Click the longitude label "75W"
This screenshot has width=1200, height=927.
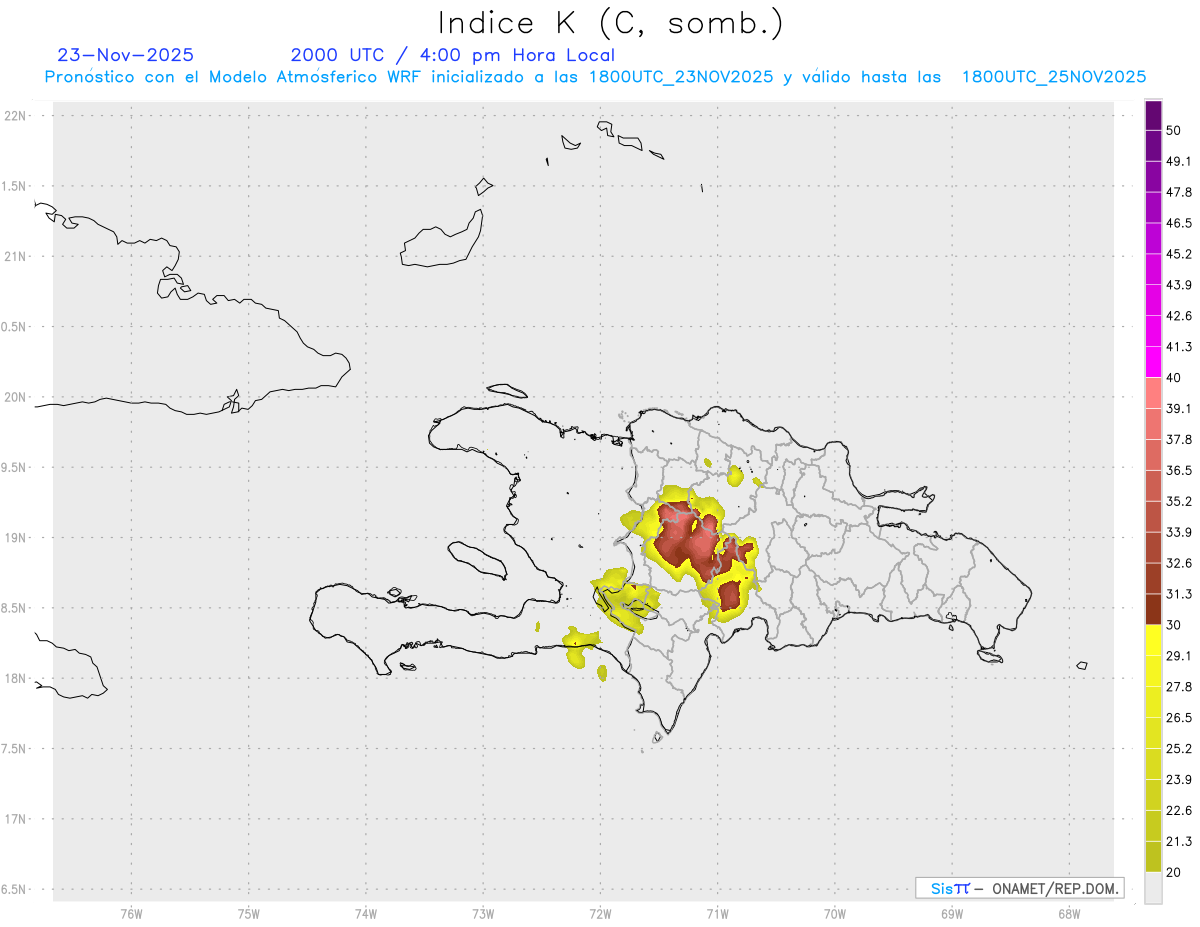(248, 913)
